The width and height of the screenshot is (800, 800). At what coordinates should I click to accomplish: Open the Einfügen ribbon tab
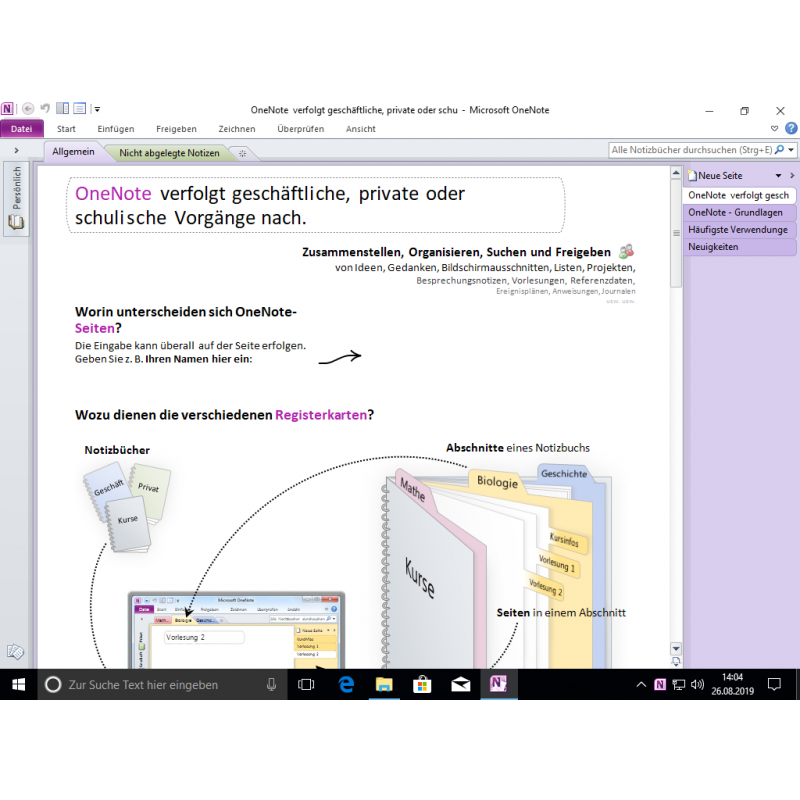tap(116, 129)
